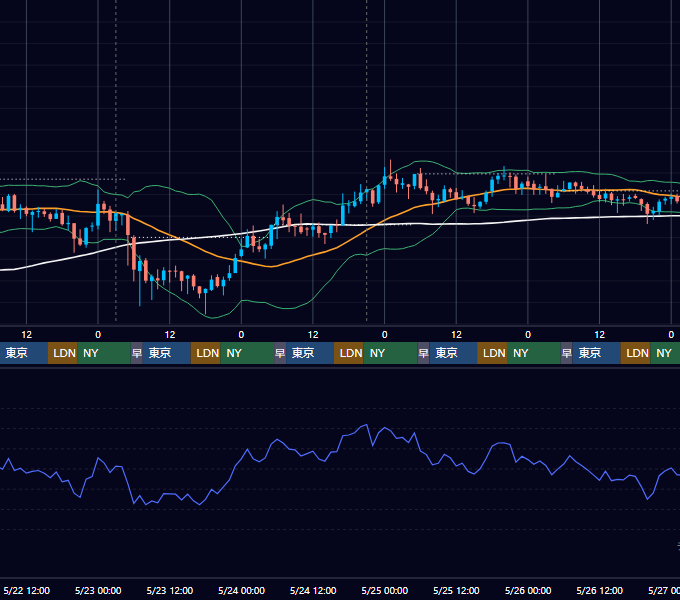
Task: Select the LDN session block on 5/25
Action: [492, 353]
